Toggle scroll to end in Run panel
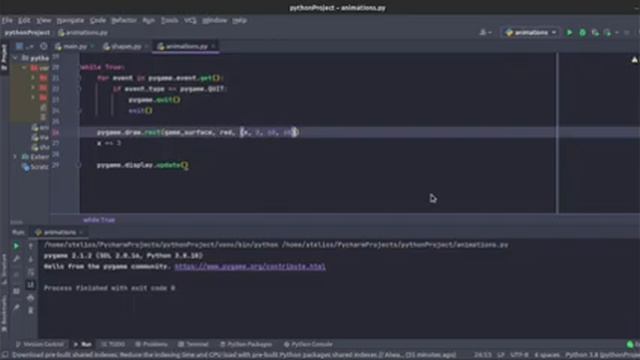Screen dimensions: 640x360 (31, 284)
